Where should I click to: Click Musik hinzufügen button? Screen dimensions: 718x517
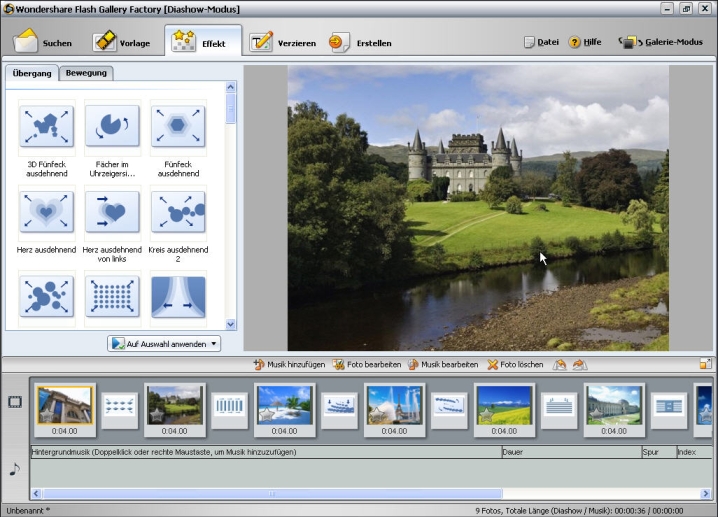[289, 365]
